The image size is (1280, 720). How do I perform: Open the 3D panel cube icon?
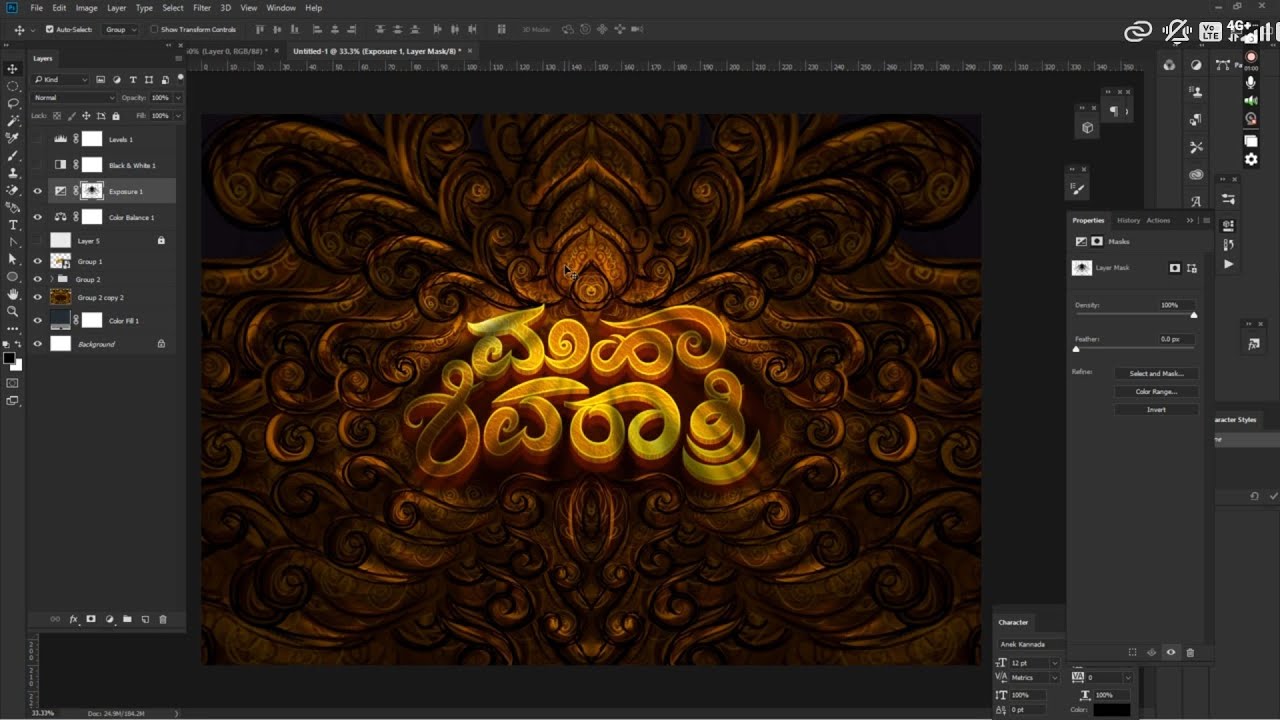coord(1087,128)
